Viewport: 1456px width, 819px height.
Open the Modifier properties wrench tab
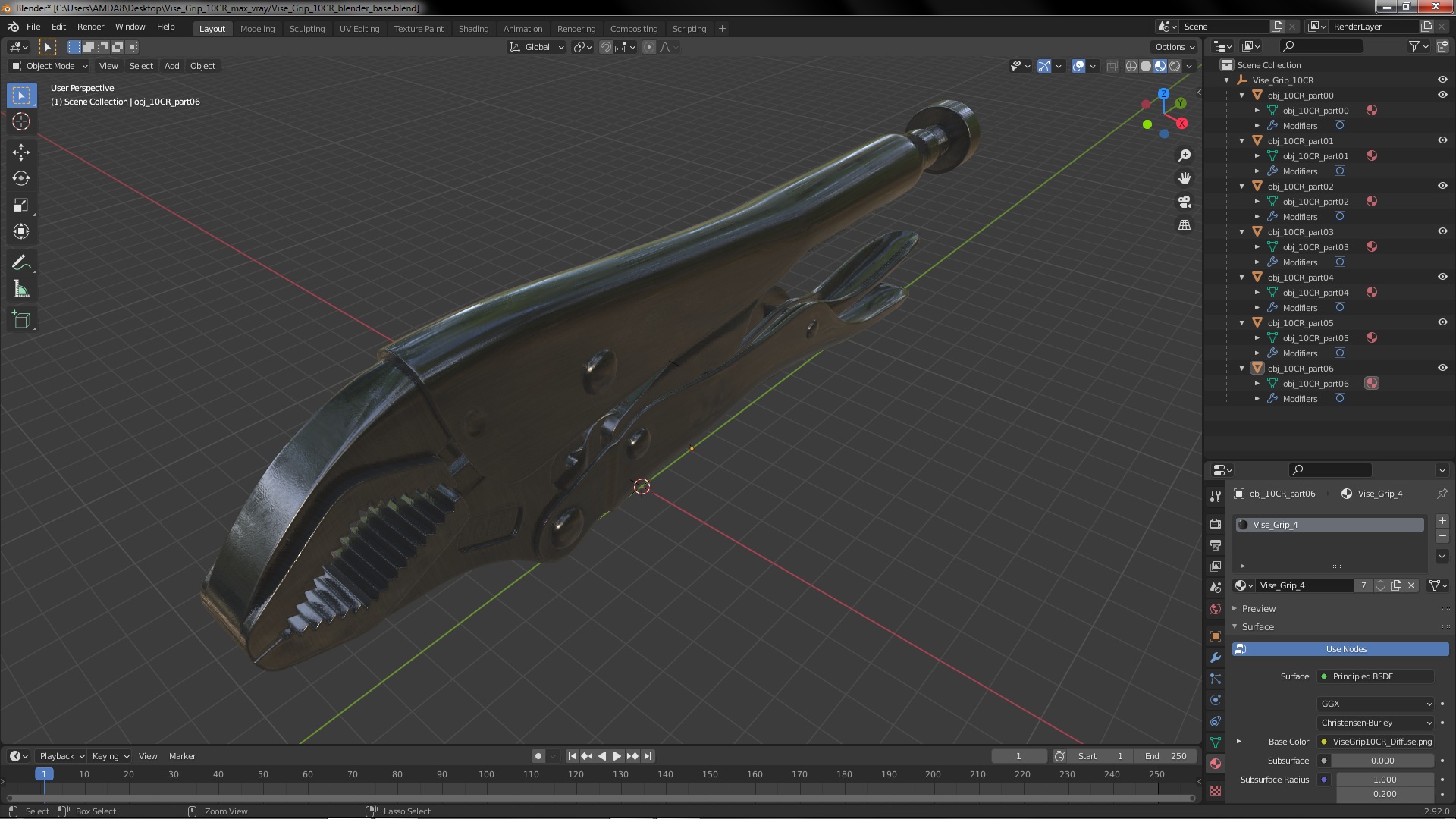tap(1216, 657)
